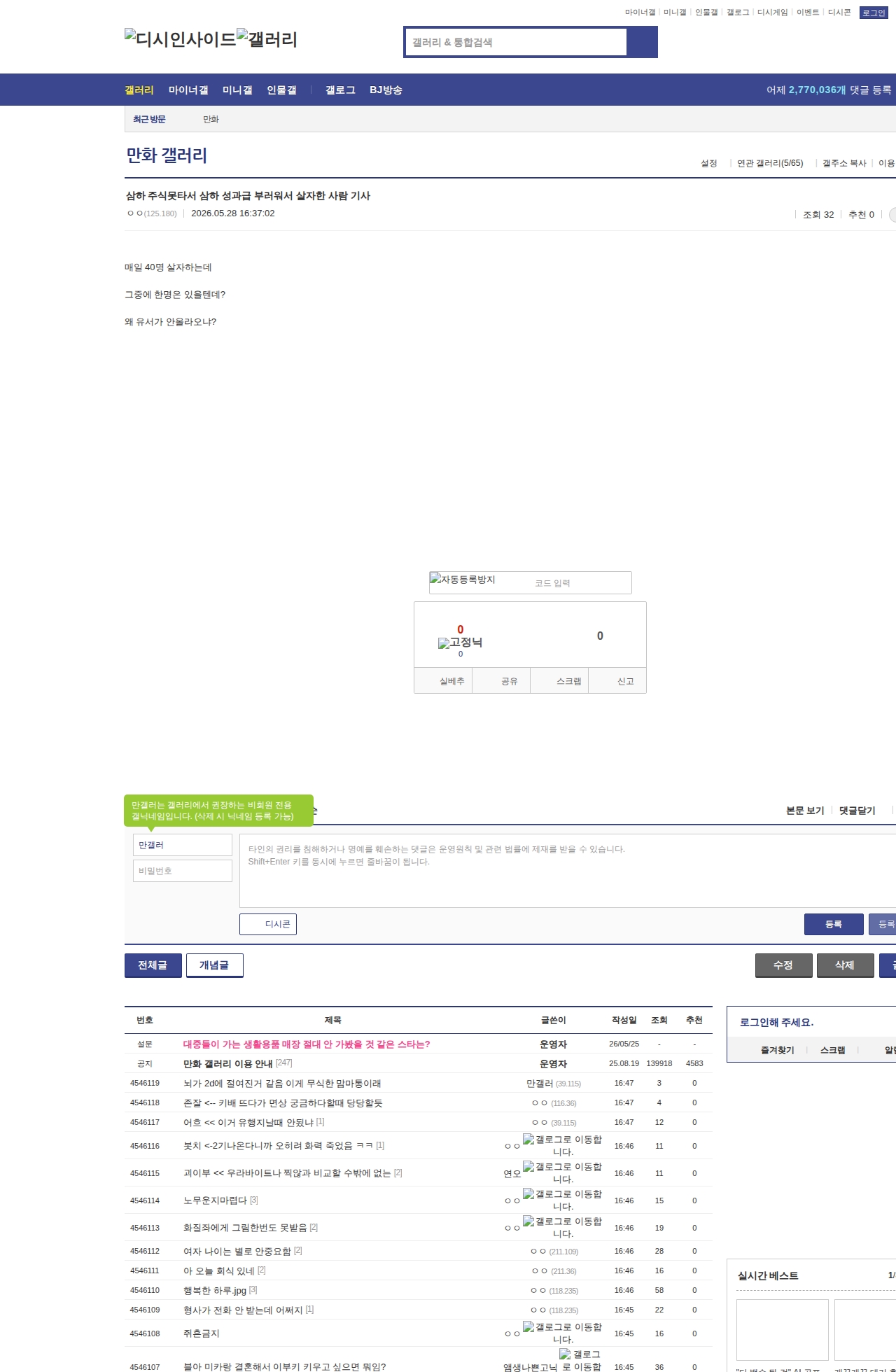Click the 코드 입력 captcha input
Screen dimensions: 896x1372
(580, 583)
